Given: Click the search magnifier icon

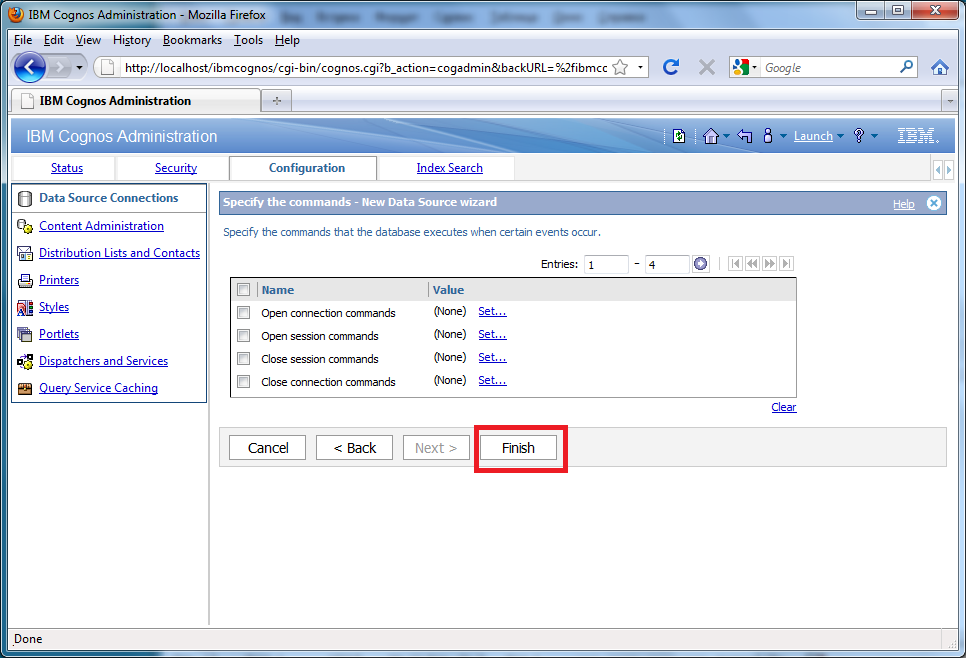Looking at the screenshot, I should tap(906, 67).
